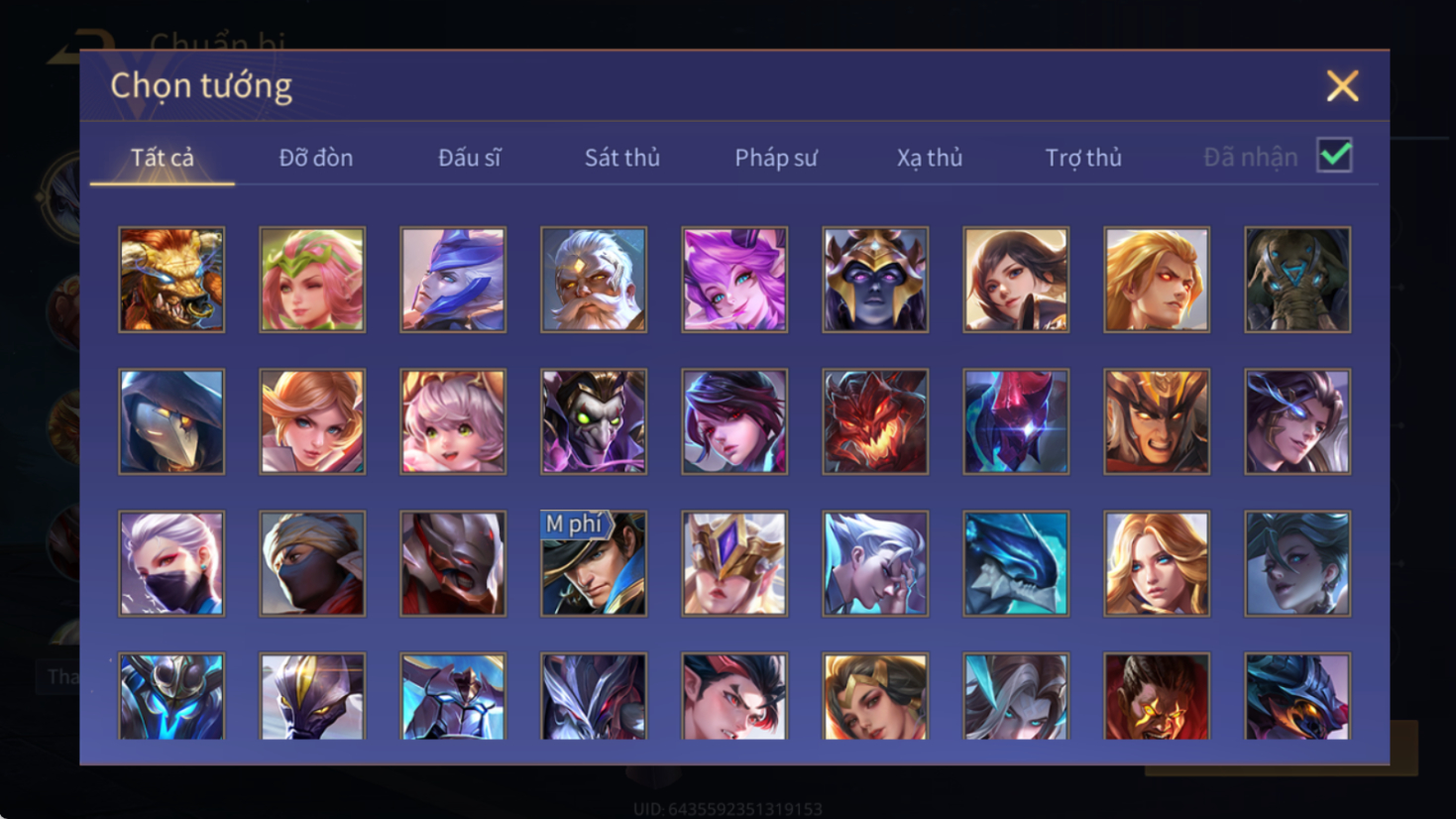Switch to the "Đỡ đòn" tab
The image size is (1456, 819).
pyautogui.click(x=315, y=158)
